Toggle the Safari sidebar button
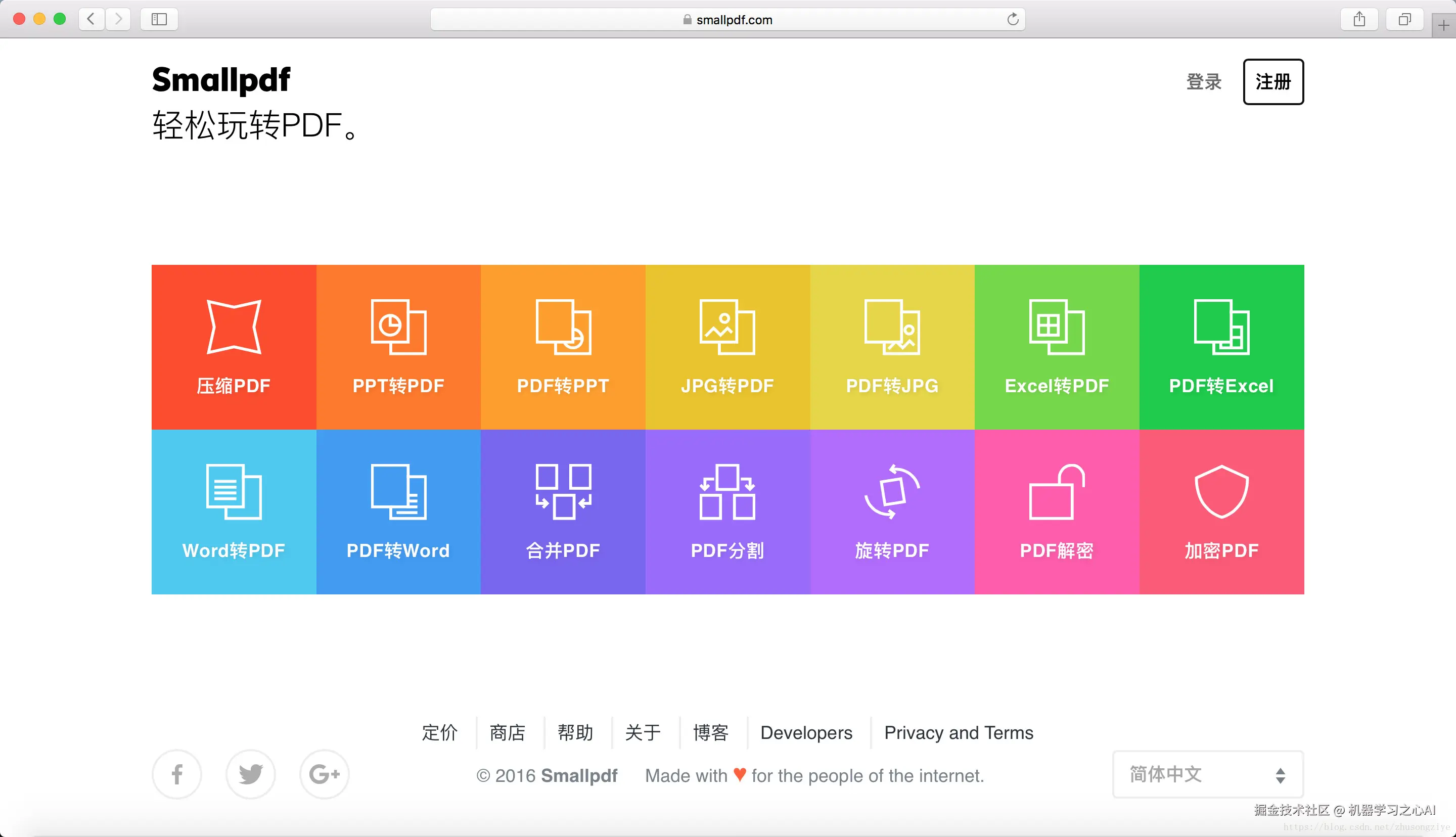Viewport: 1456px width, 837px height. (159, 20)
